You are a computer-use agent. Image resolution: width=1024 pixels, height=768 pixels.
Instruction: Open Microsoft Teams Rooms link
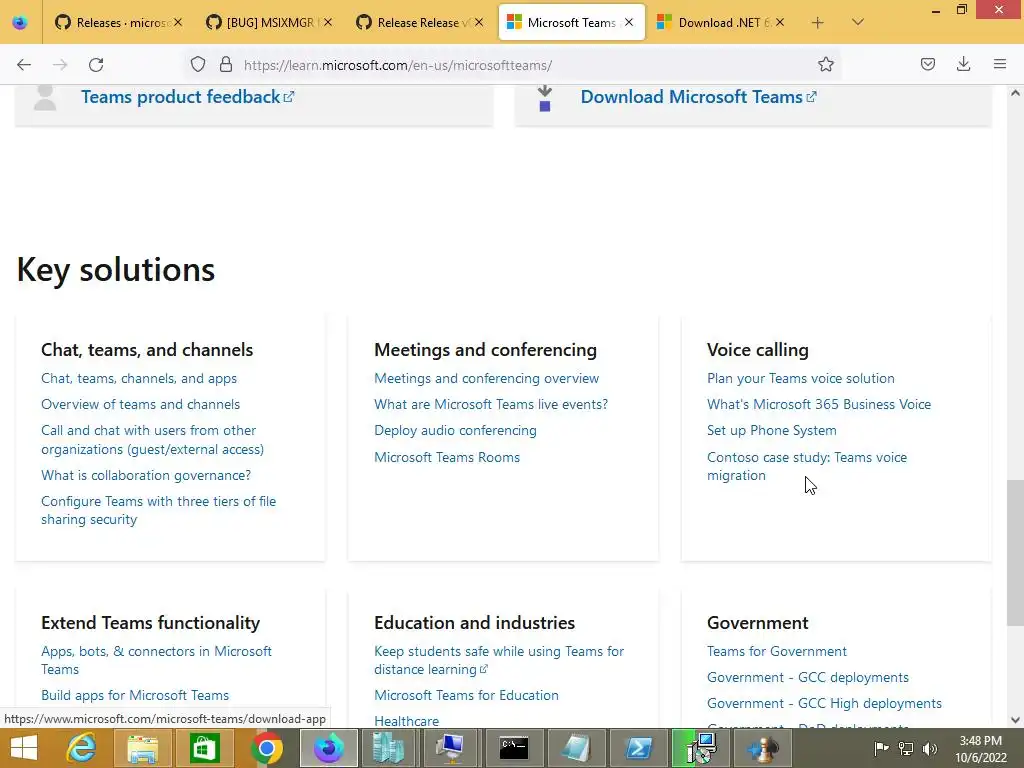[447, 457]
